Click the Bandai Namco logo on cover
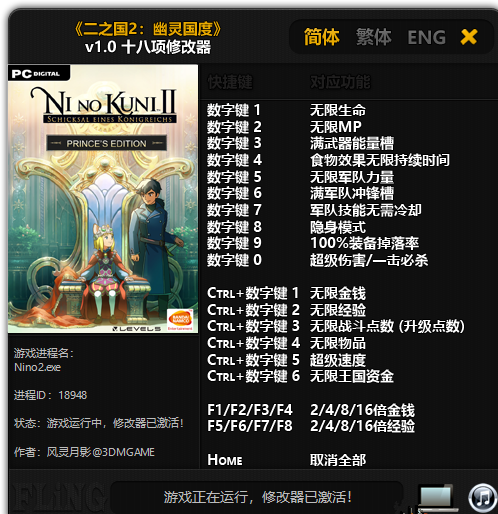The height and width of the screenshot is (514, 498). (180, 320)
